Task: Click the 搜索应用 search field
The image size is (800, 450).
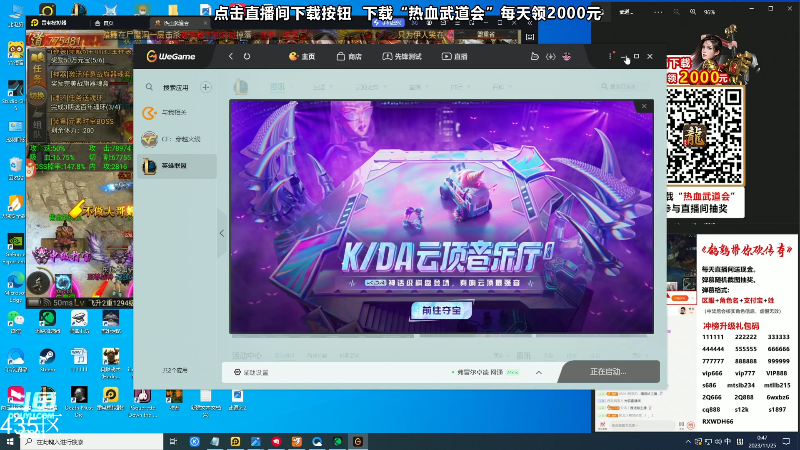Action: [176, 88]
